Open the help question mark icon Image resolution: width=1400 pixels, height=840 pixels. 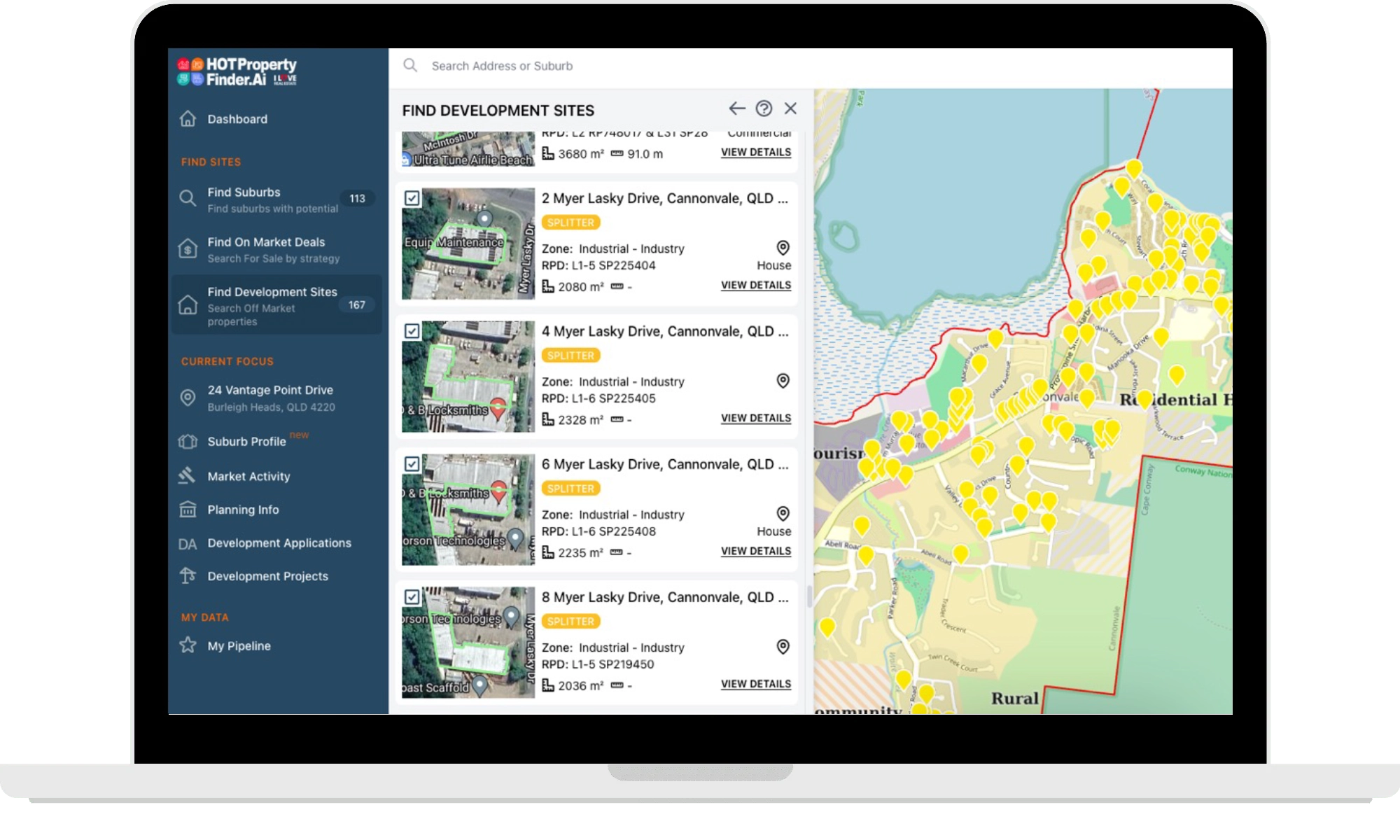coord(764,108)
